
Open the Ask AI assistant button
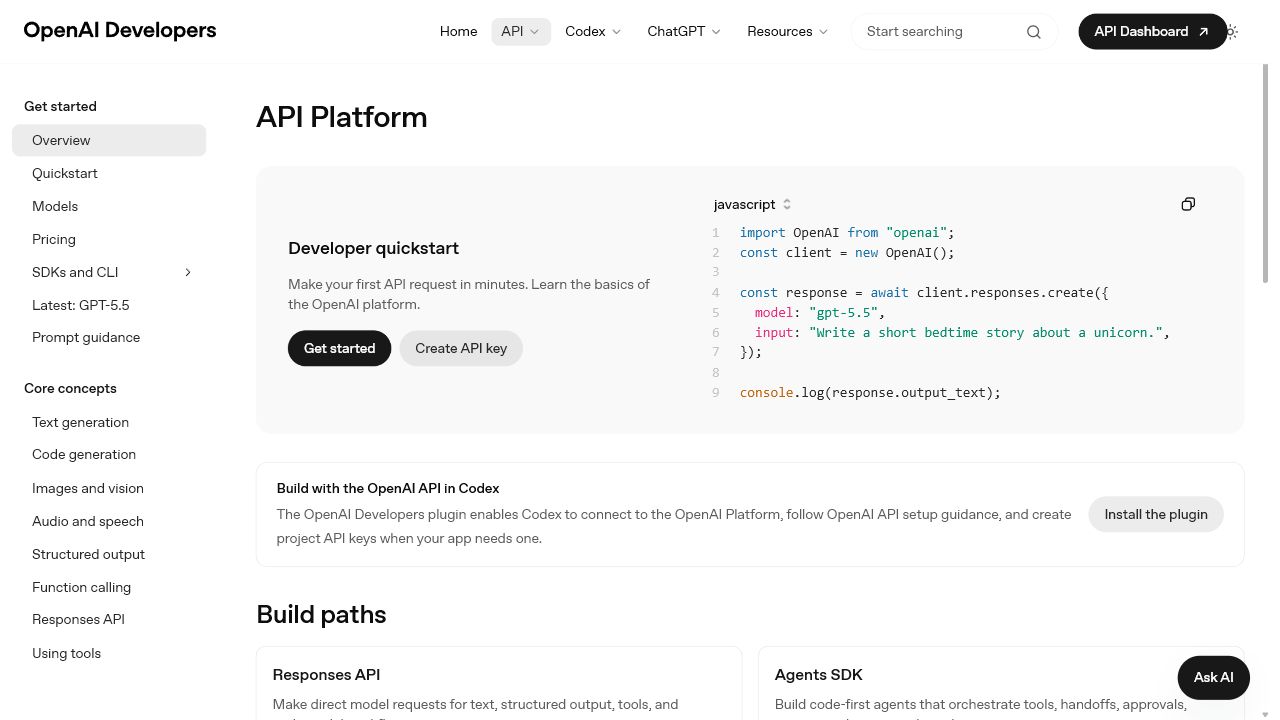coord(1214,678)
